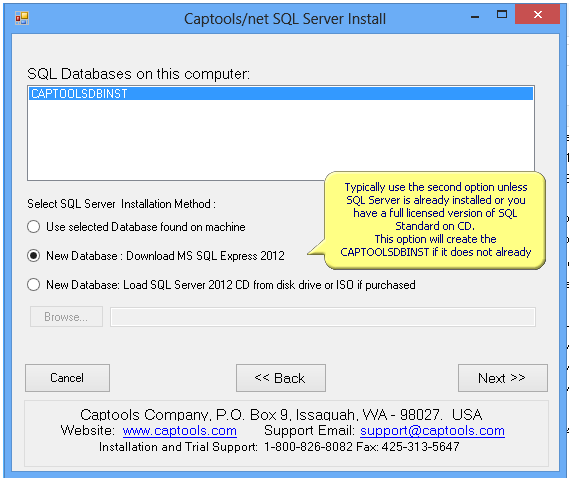Click the Captools/net SQL Server Install title

point(285,19)
